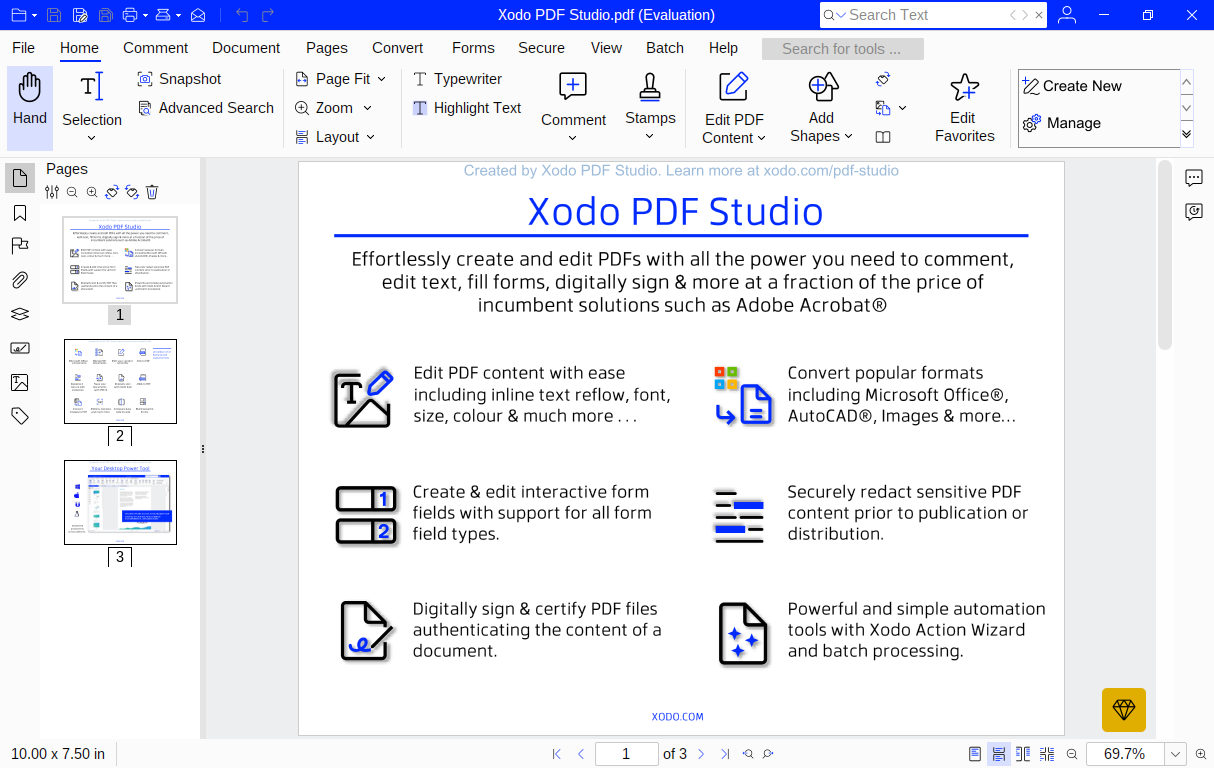The width and height of the screenshot is (1214, 768).
Task: Open the comments pane on right edge
Action: (x=1194, y=178)
